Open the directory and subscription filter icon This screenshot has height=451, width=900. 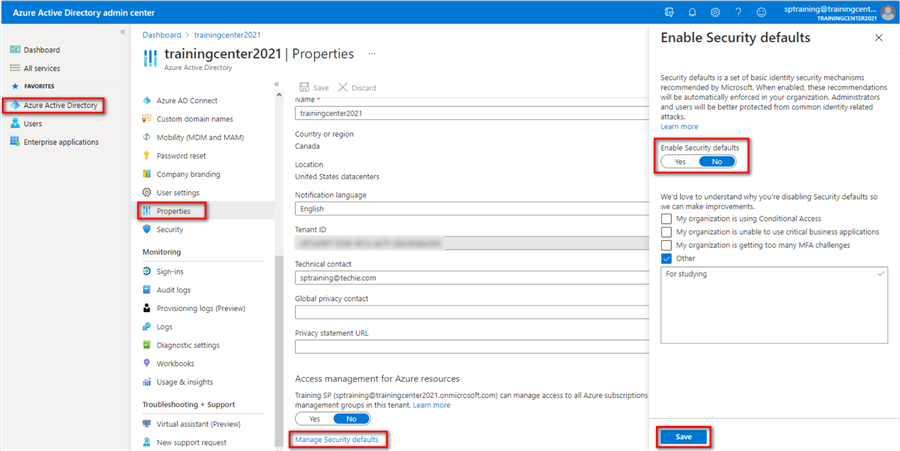point(668,12)
